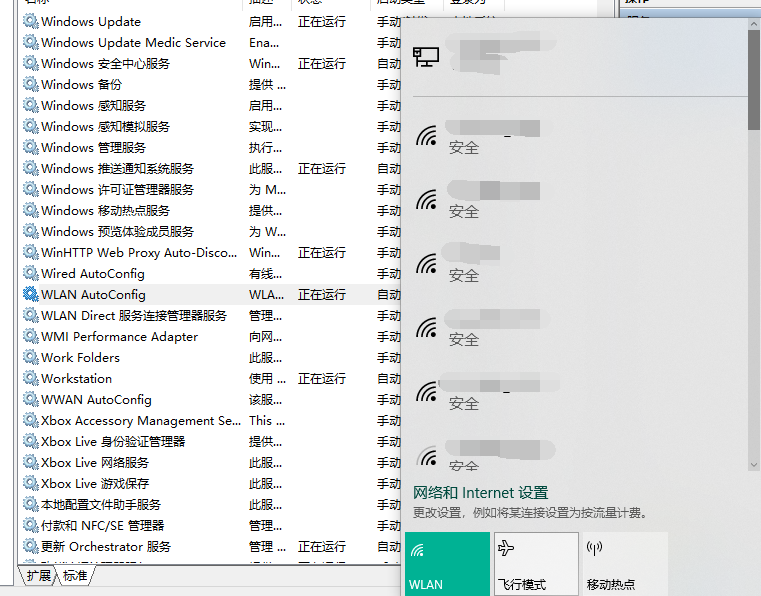Select the Work Folders service name
761x596 pixels.
click(81, 358)
